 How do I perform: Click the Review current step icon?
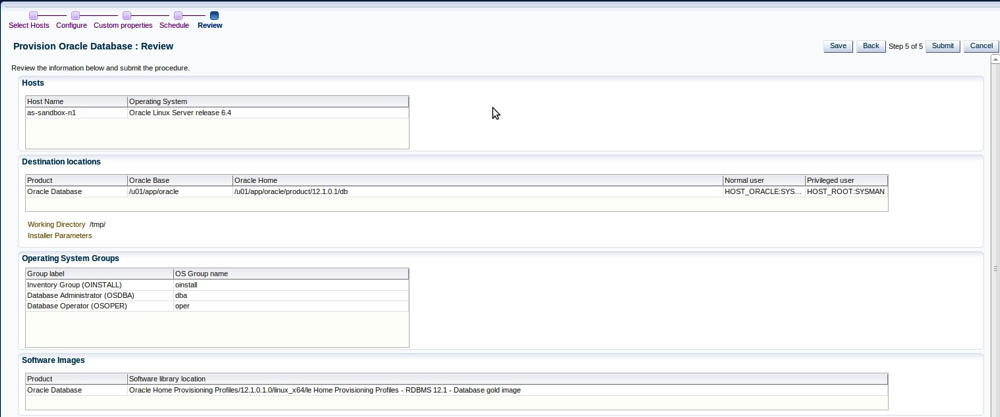214,15
